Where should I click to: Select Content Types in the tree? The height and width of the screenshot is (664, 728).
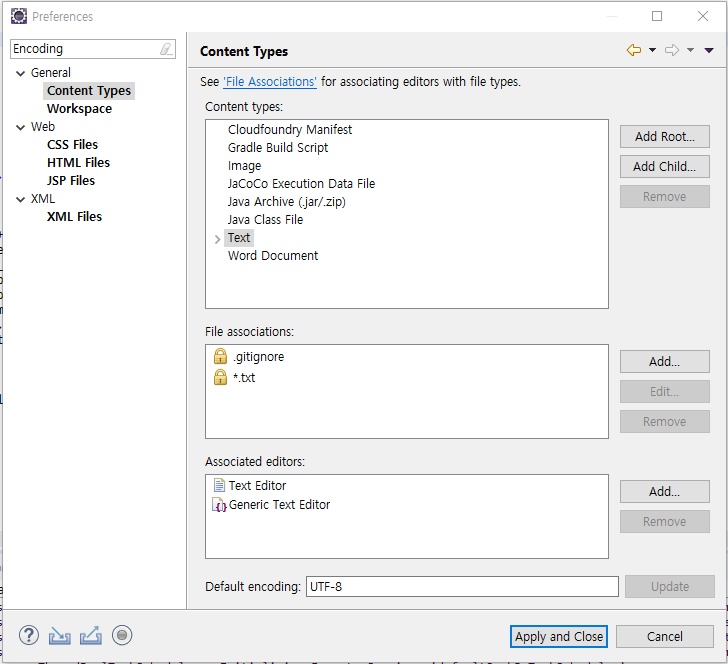coord(89,91)
